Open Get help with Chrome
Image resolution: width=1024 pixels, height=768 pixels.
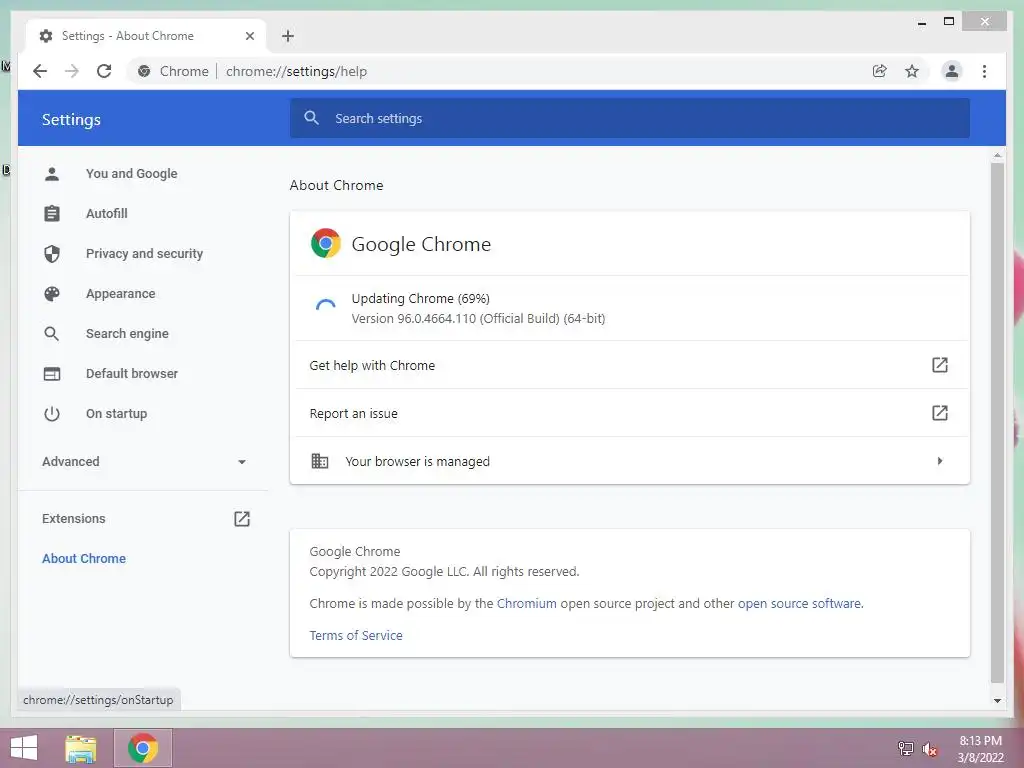(x=630, y=365)
